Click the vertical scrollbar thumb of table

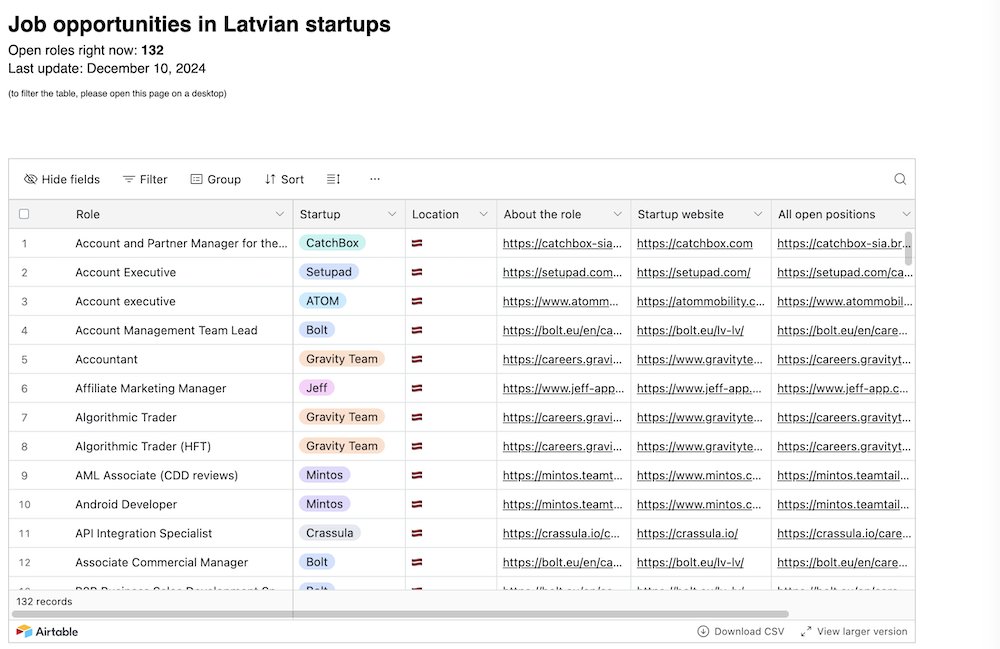click(x=908, y=248)
